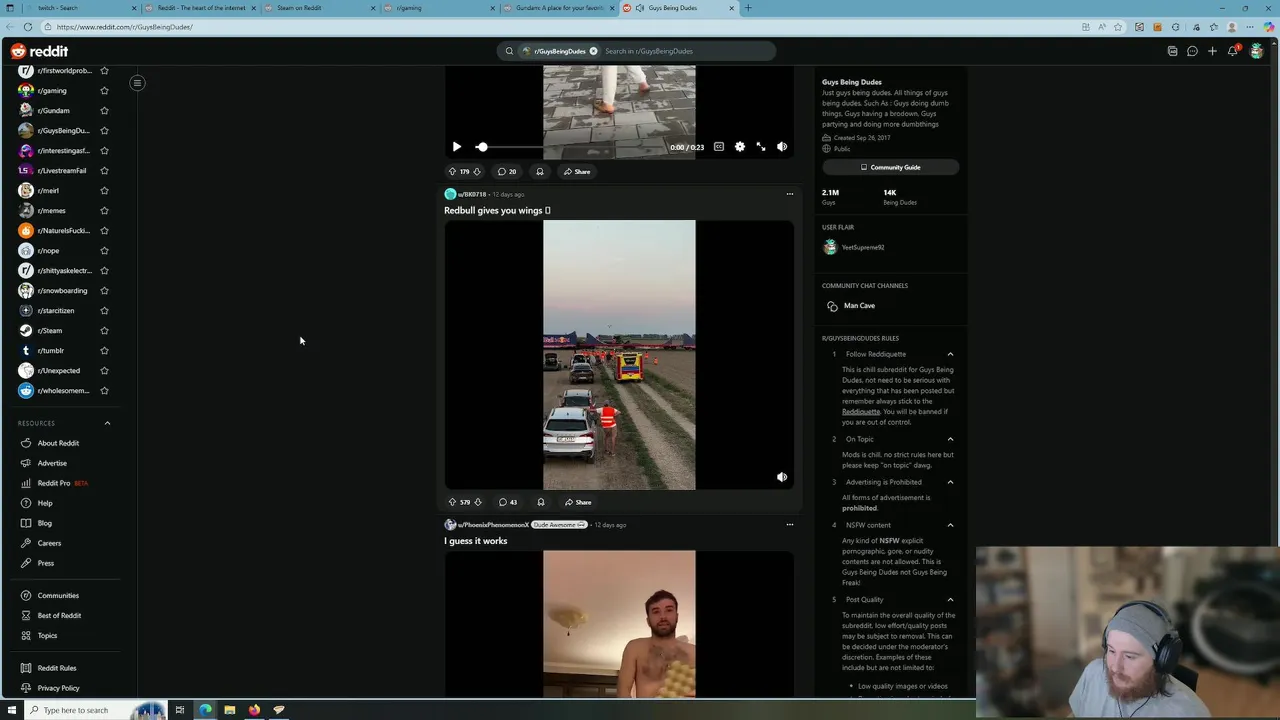This screenshot has width=1280, height=720.
Task: Upvote the Redbull gives you wings post
Action: click(x=452, y=502)
